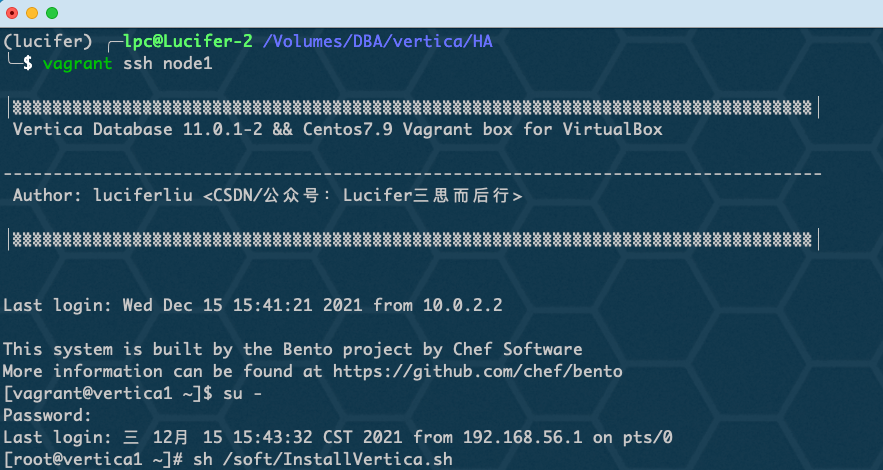The height and width of the screenshot is (470, 883).
Task: Click the yellow minimize window button
Action: click(32, 13)
